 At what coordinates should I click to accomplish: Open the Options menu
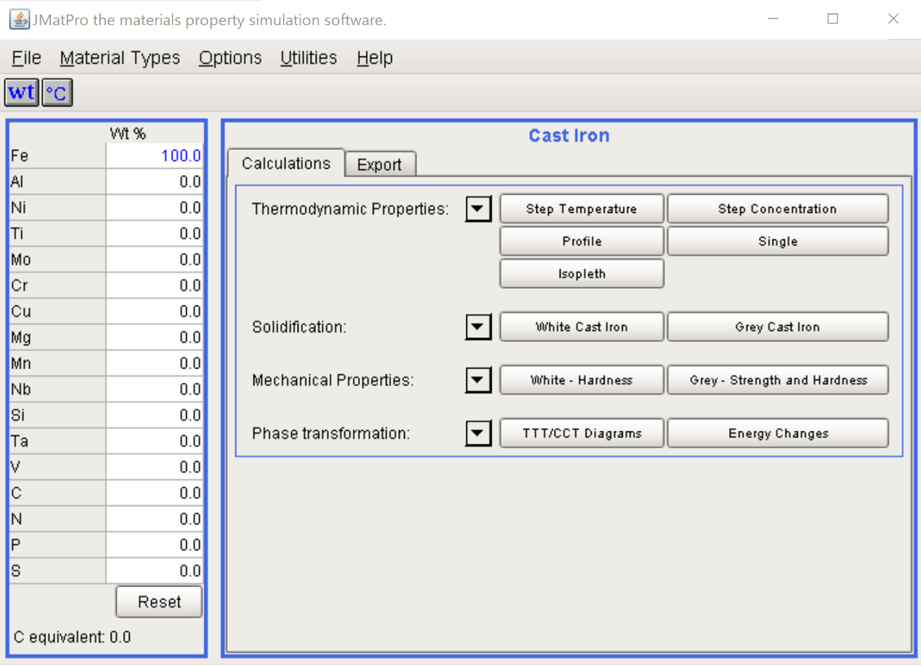click(x=230, y=58)
